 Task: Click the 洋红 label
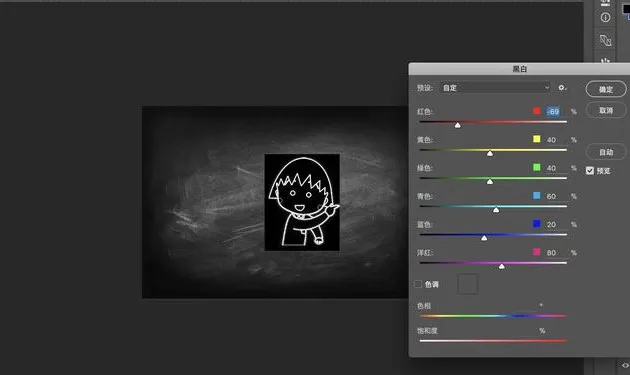(425, 252)
